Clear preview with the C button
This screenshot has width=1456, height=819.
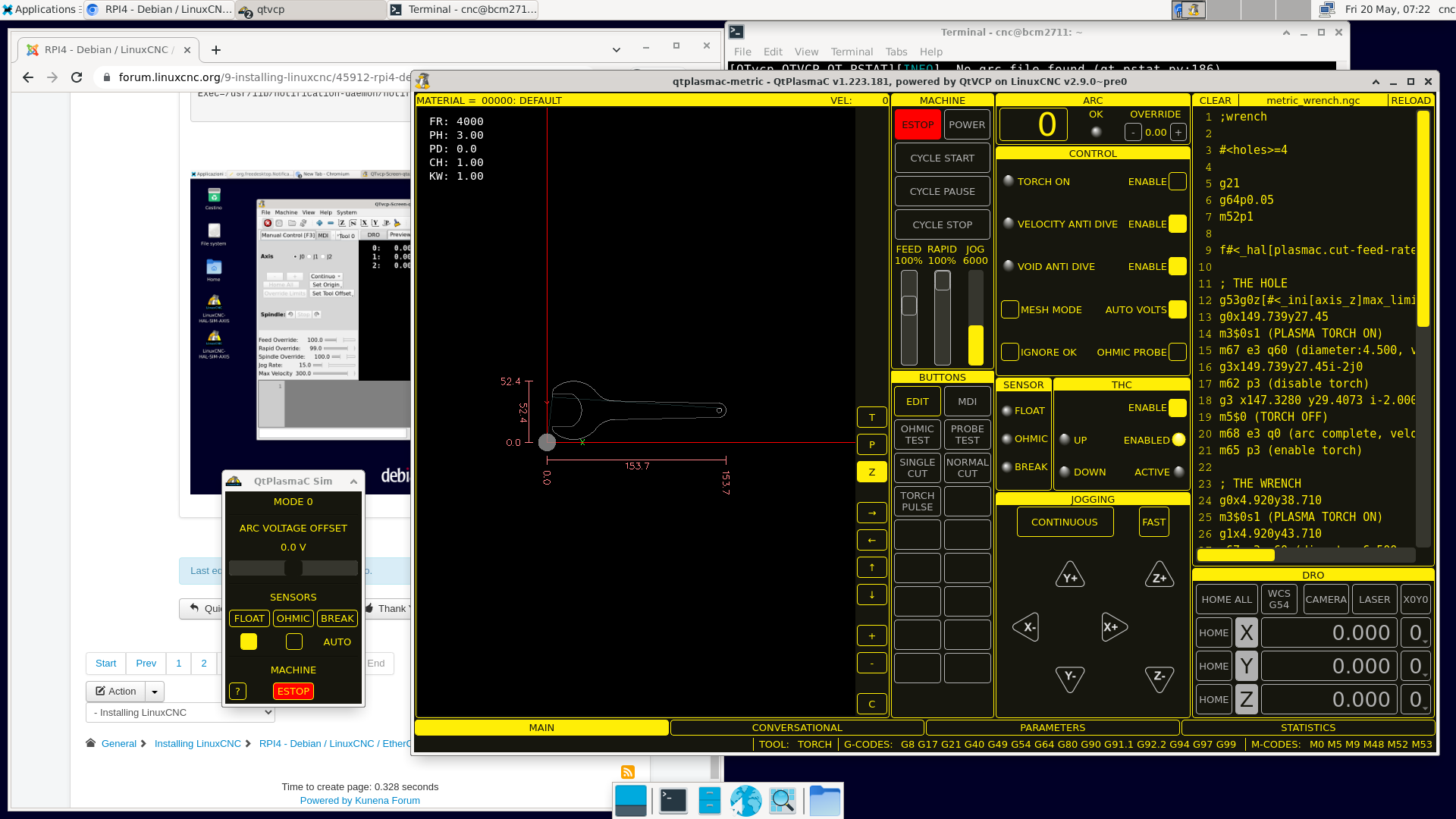[x=872, y=704]
